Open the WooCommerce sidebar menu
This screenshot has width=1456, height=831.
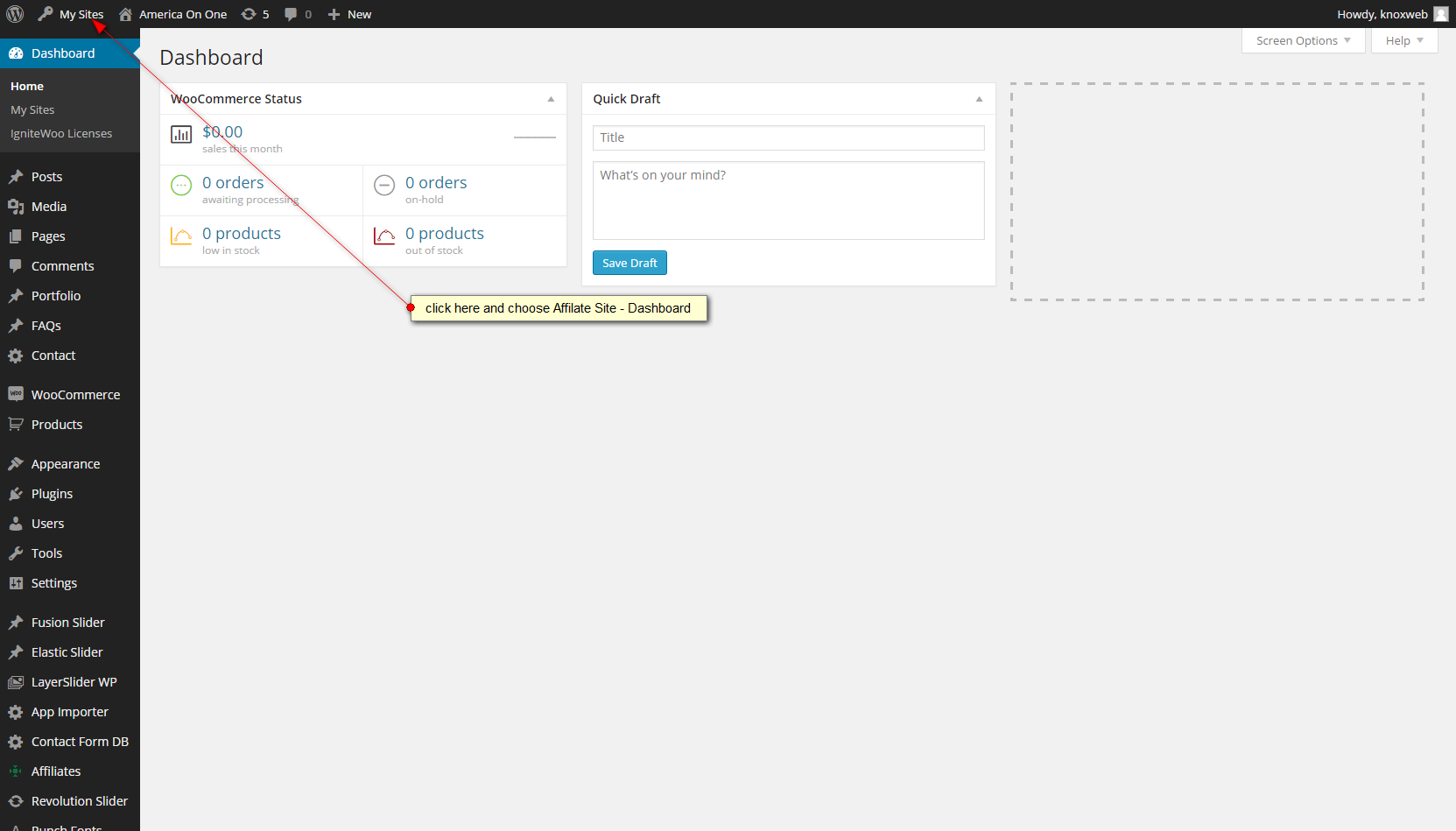[x=75, y=395]
